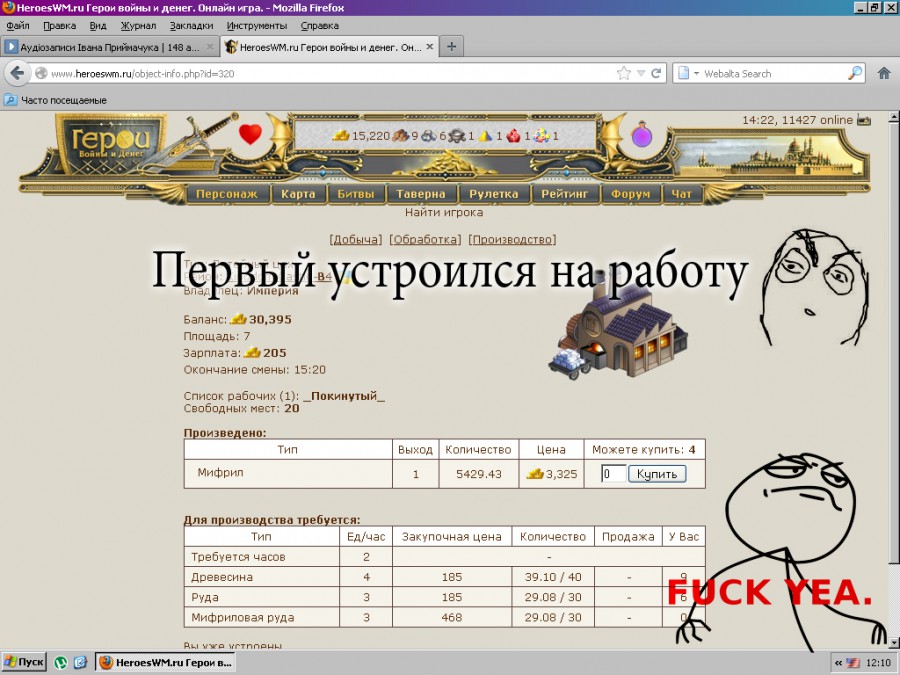Click the Купить button
The image size is (900, 675).
657,474
